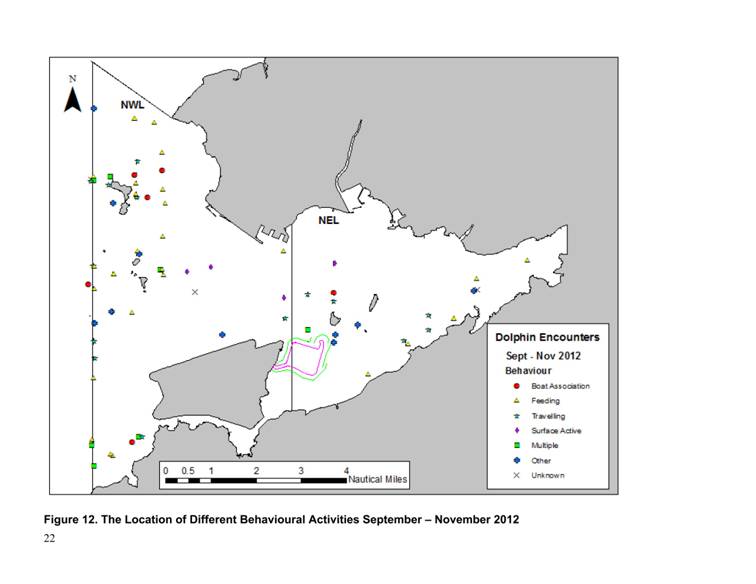Select the 'Boat Association' legend label

click(x=560, y=386)
